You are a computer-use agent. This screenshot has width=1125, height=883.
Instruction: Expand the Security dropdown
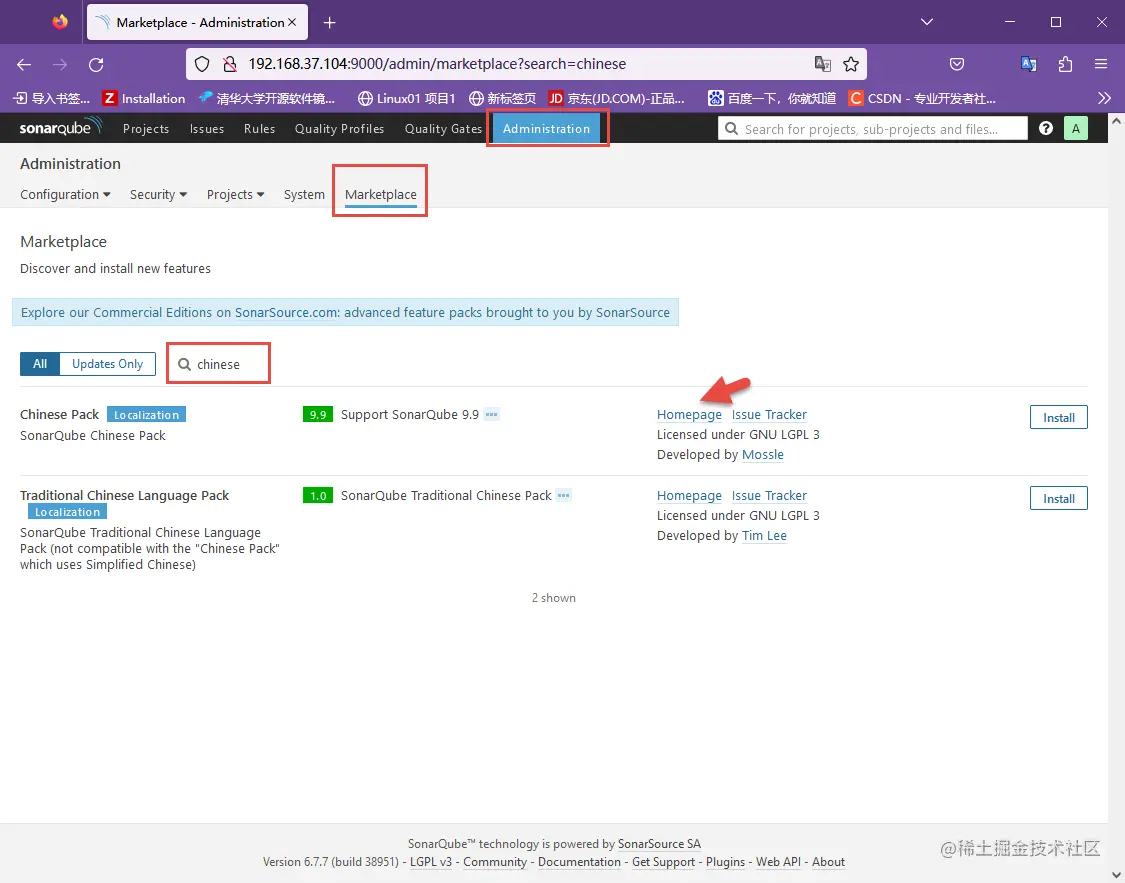(x=158, y=194)
